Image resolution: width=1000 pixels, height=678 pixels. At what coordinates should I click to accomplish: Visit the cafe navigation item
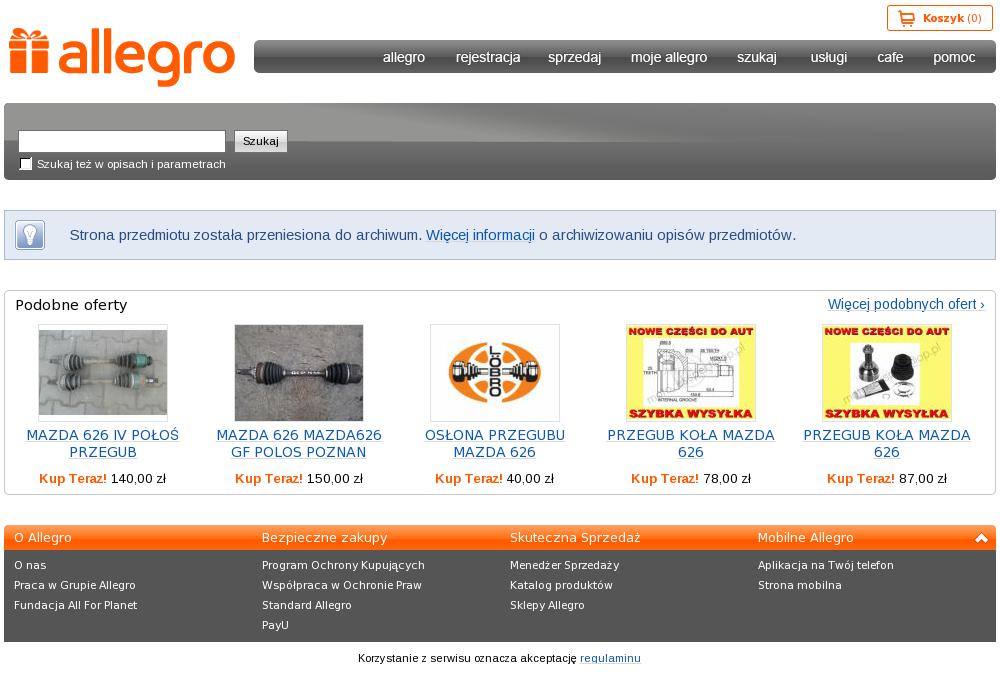click(890, 57)
